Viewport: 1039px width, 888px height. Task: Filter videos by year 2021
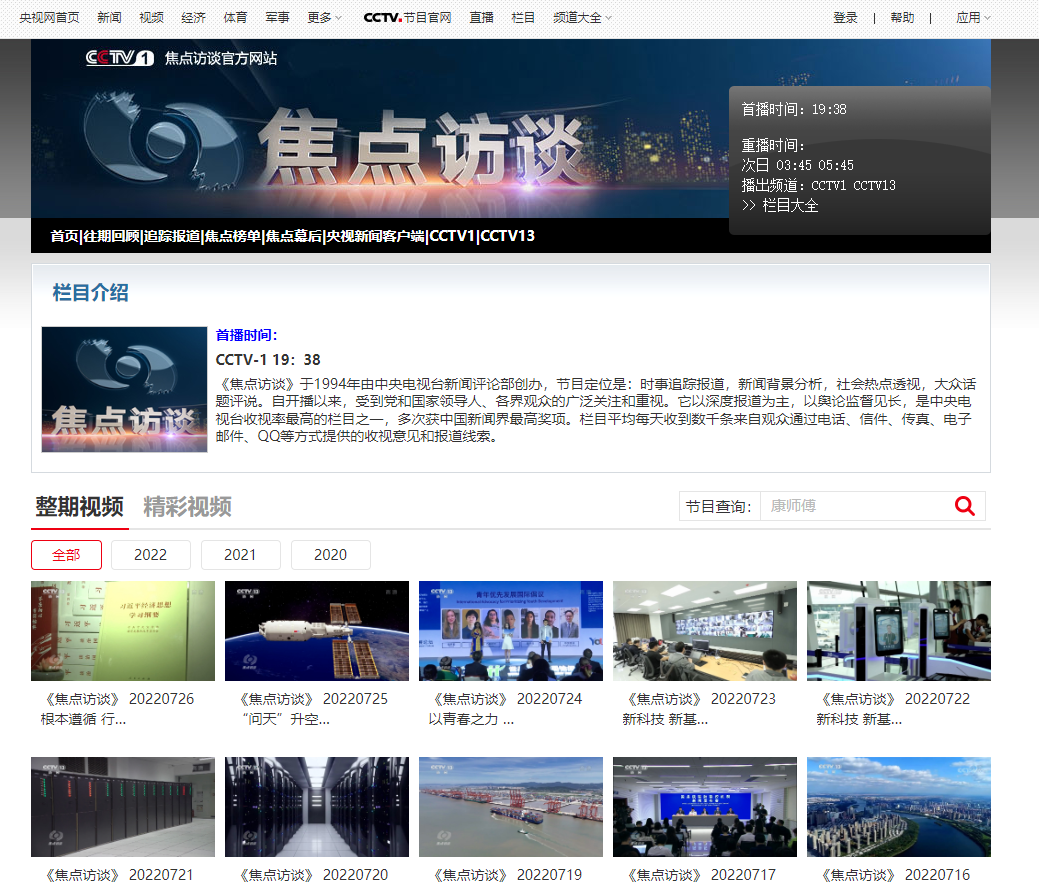pyautogui.click(x=240, y=555)
